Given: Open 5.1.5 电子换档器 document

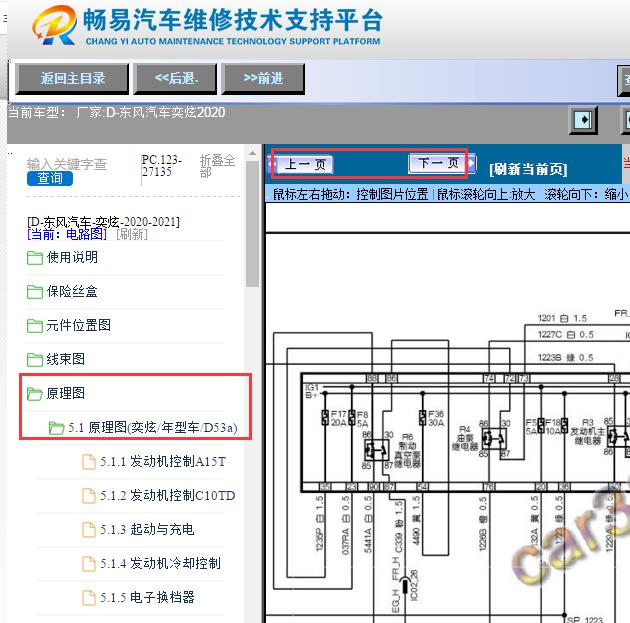Looking at the screenshot, I should point(147,597).
